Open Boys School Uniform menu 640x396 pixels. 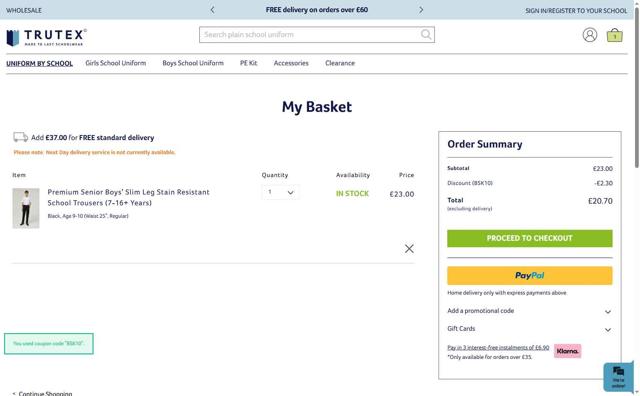[x=193, y=63]
